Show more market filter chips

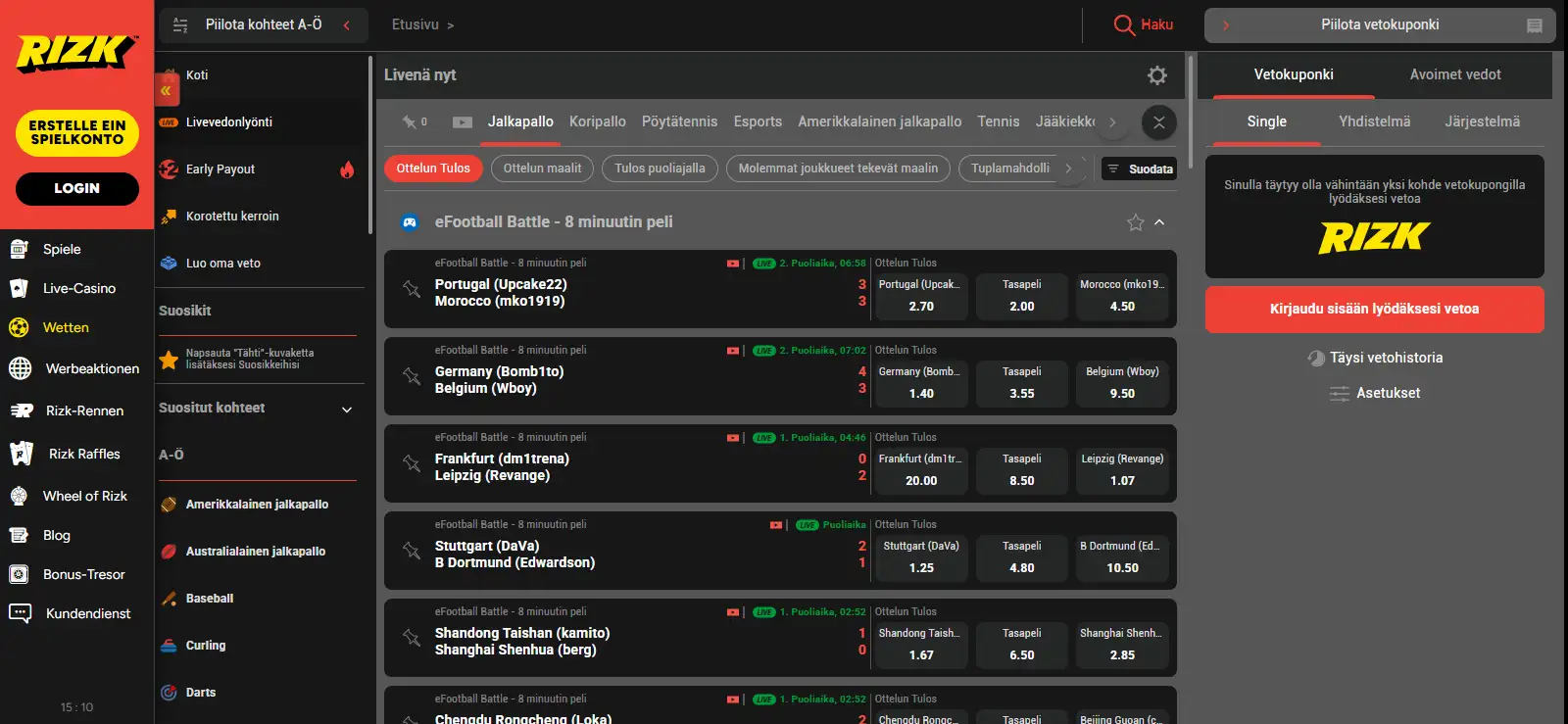[1068, 169]
